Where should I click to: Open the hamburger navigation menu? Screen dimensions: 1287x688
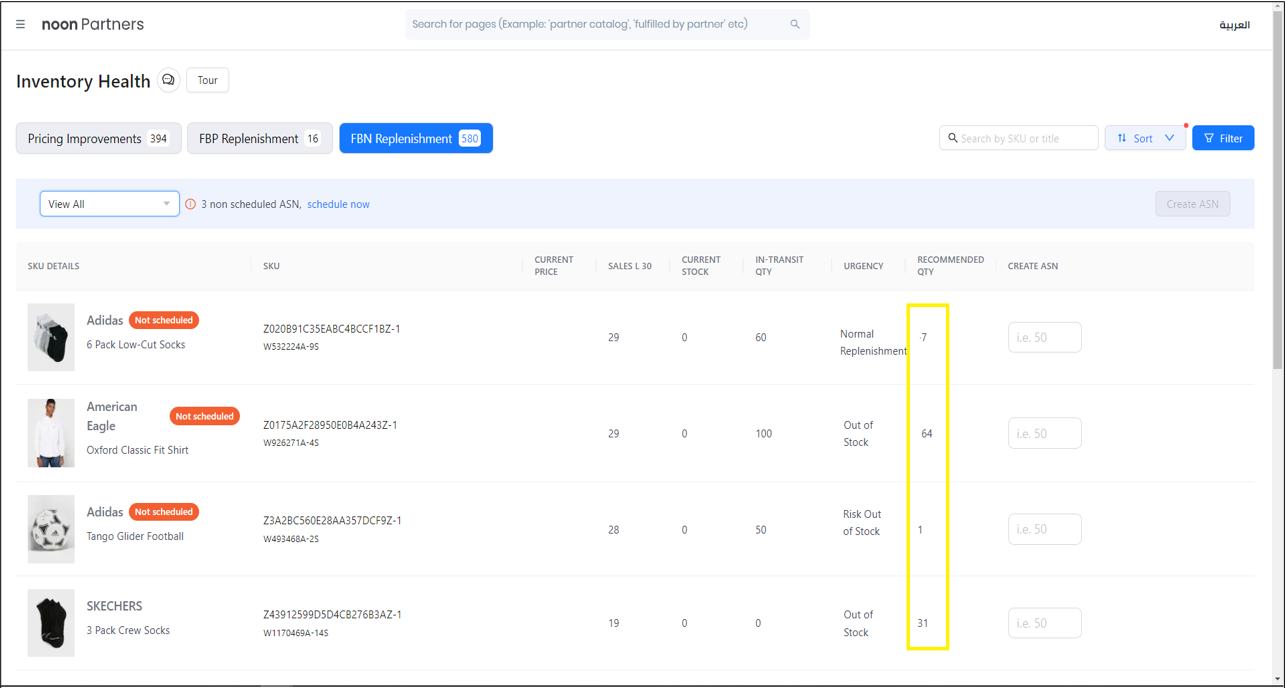click(20, 25)
